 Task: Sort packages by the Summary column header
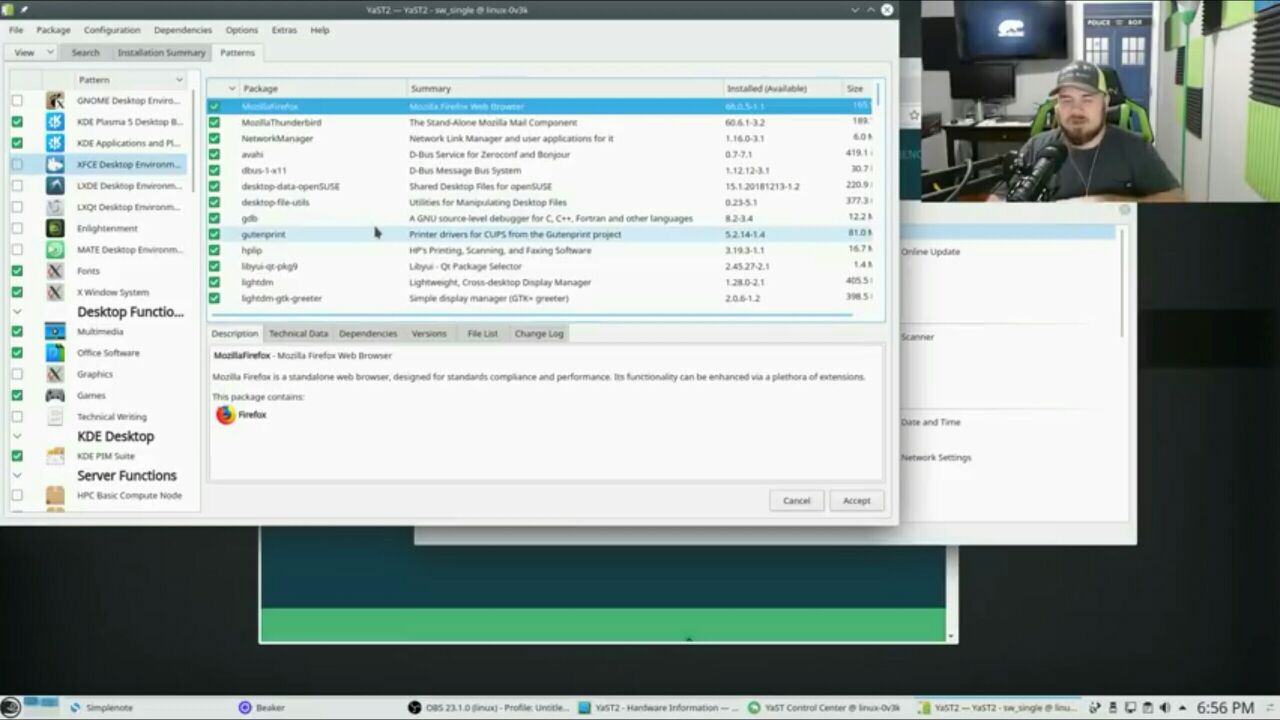565,89
